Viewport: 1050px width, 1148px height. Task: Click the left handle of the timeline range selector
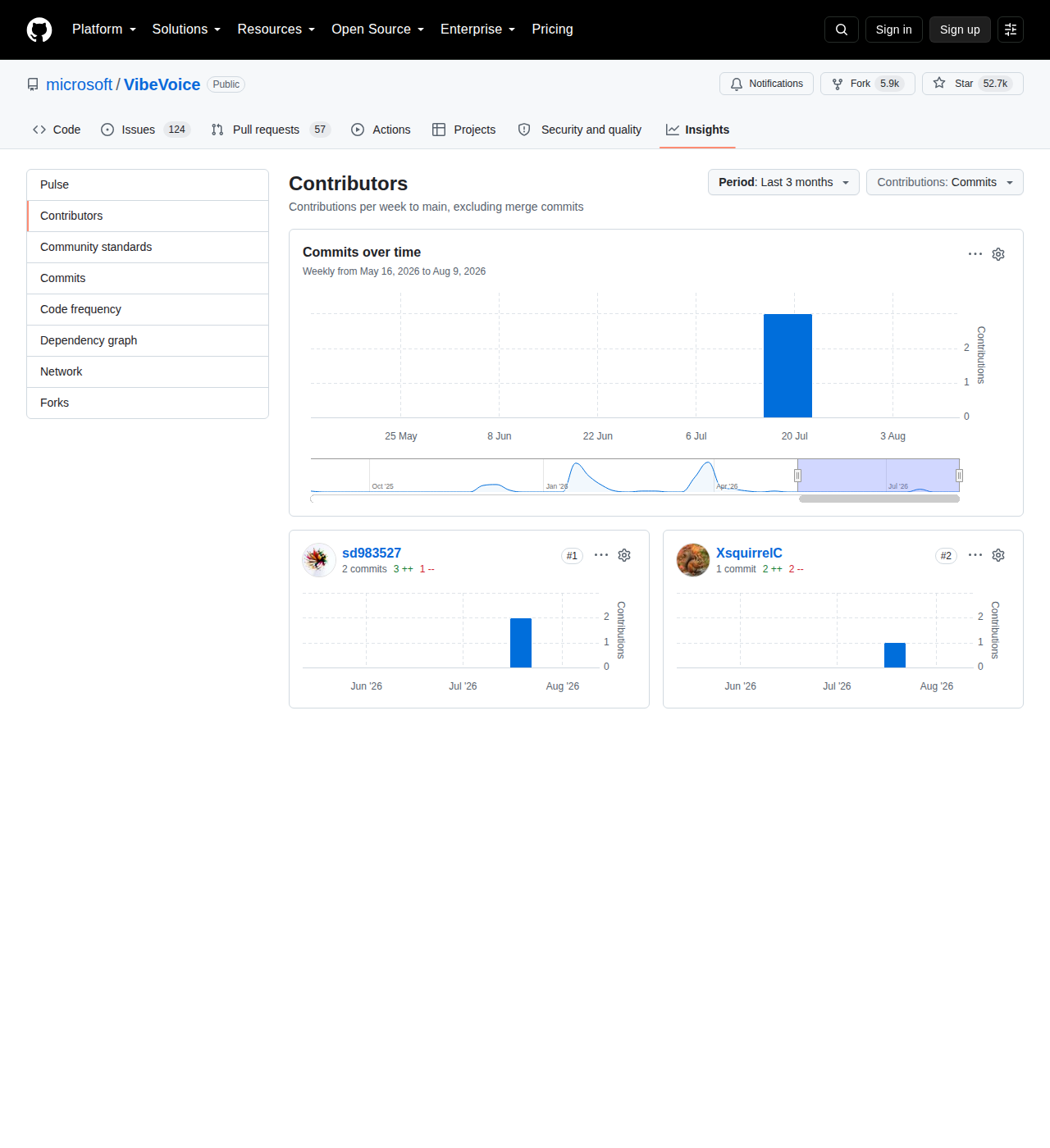click(797, 476)
